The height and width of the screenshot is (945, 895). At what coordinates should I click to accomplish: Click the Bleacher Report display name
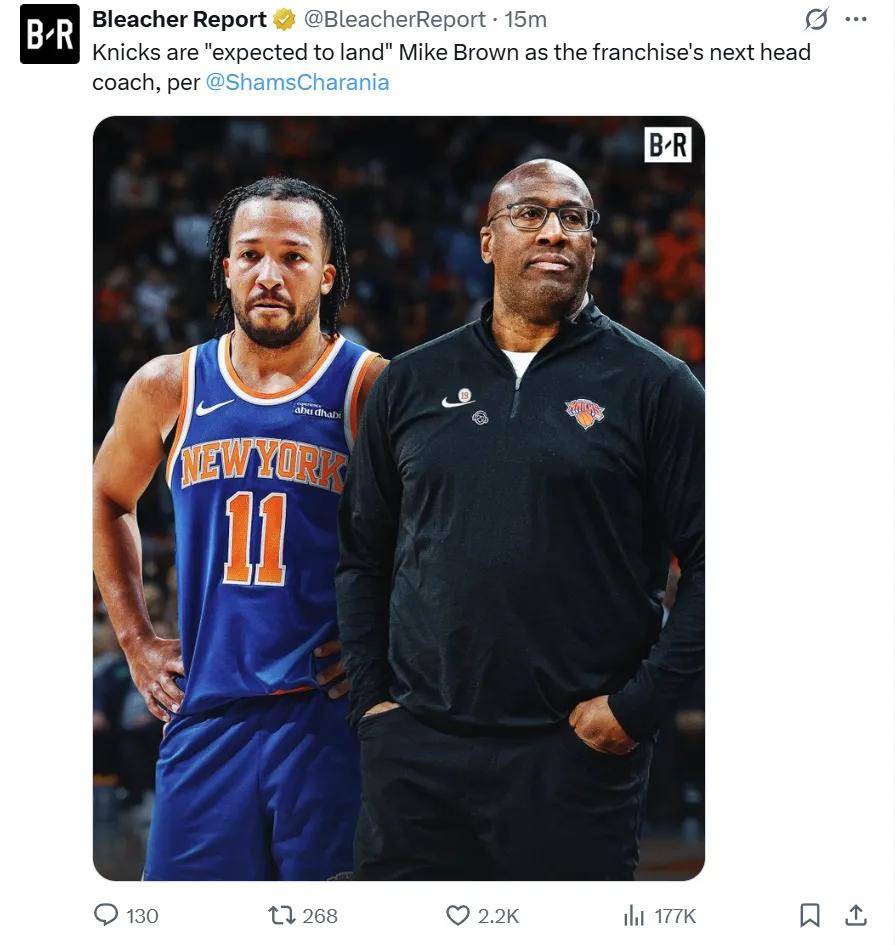pos(179,19)
